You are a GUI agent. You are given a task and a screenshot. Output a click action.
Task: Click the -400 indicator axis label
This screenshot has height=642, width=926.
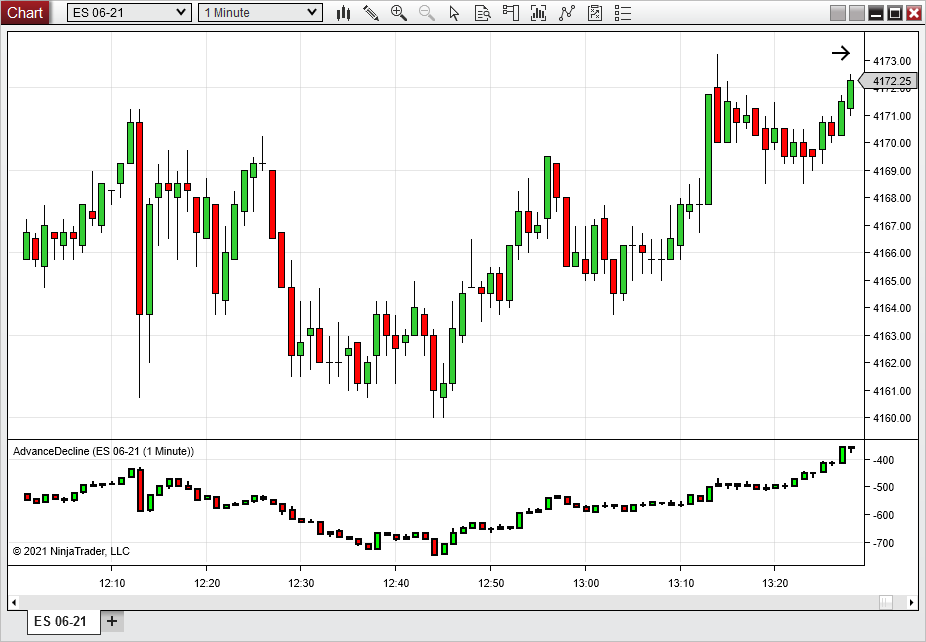884,459
